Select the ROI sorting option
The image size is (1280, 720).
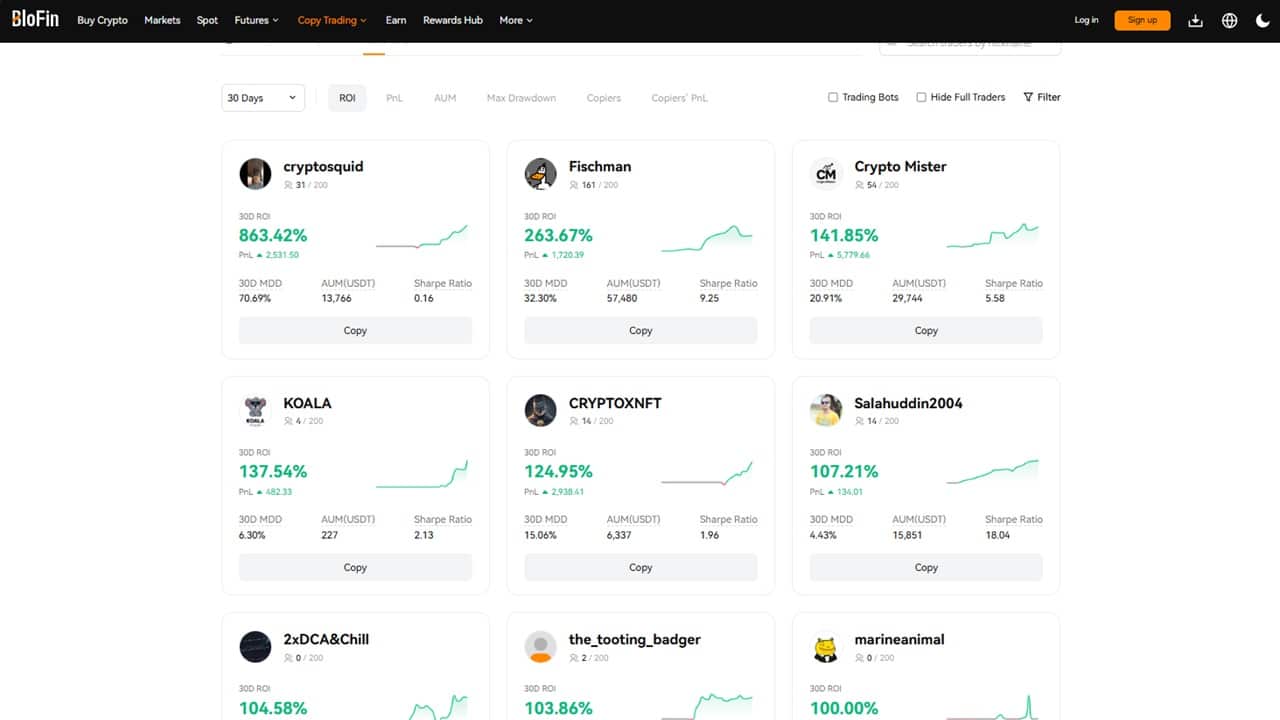(x=347, y=97)
